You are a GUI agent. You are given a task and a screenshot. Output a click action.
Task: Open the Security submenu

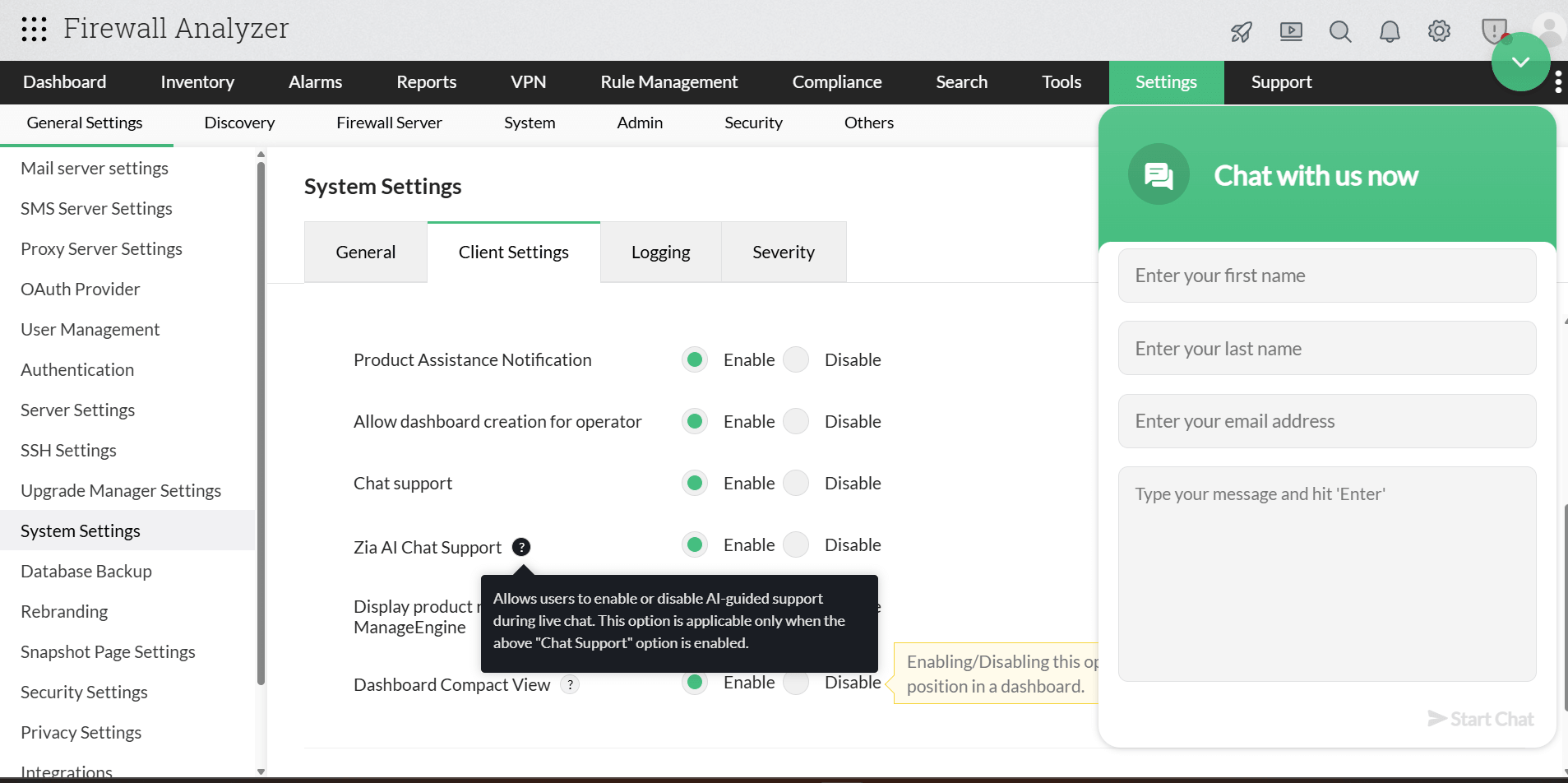tap(753, 123)
